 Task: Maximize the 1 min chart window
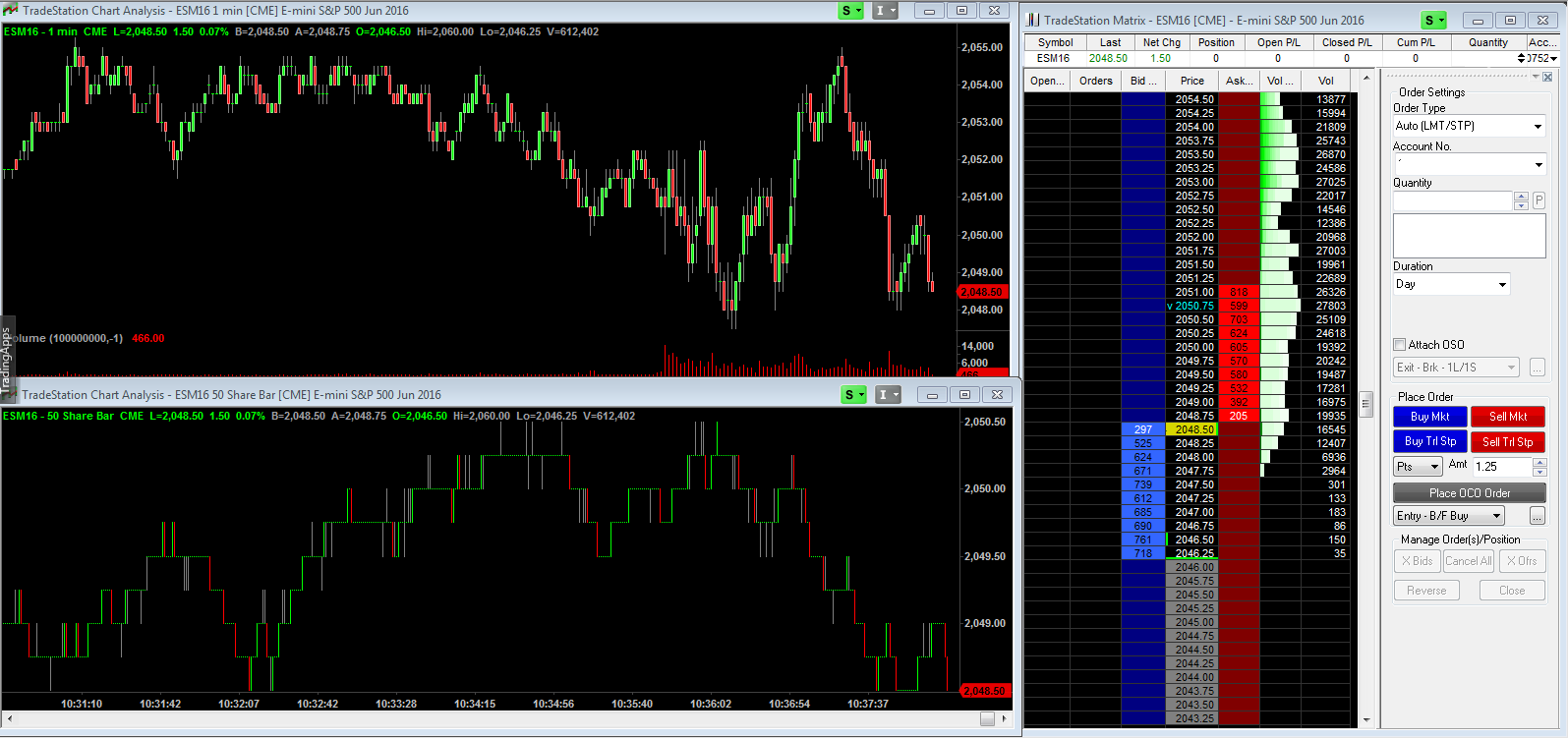961,11
